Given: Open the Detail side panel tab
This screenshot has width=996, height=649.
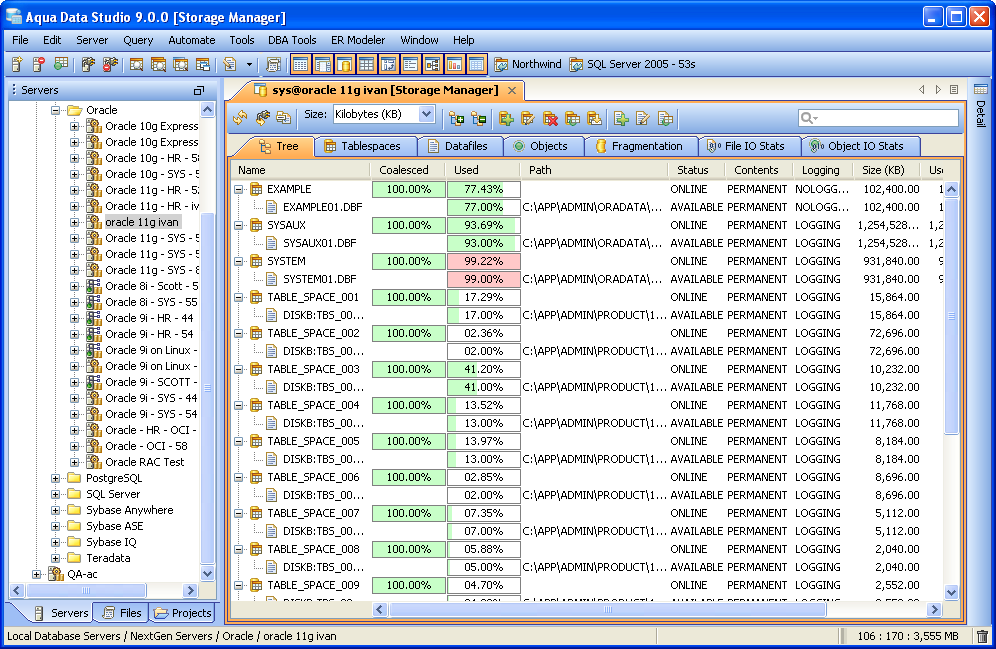Looking at the screenshot, I should [981, 106].
